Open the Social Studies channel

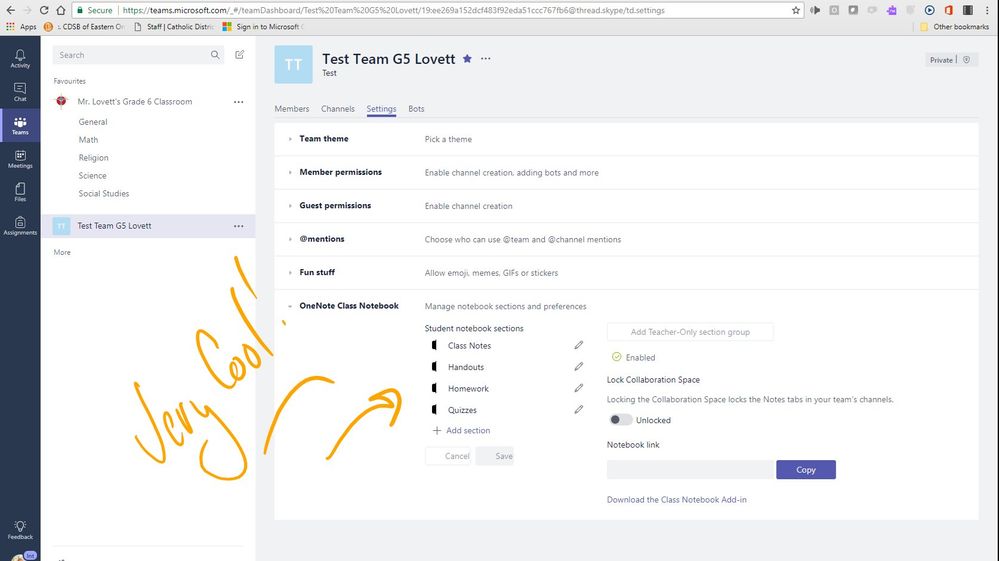tap(104, 193)
